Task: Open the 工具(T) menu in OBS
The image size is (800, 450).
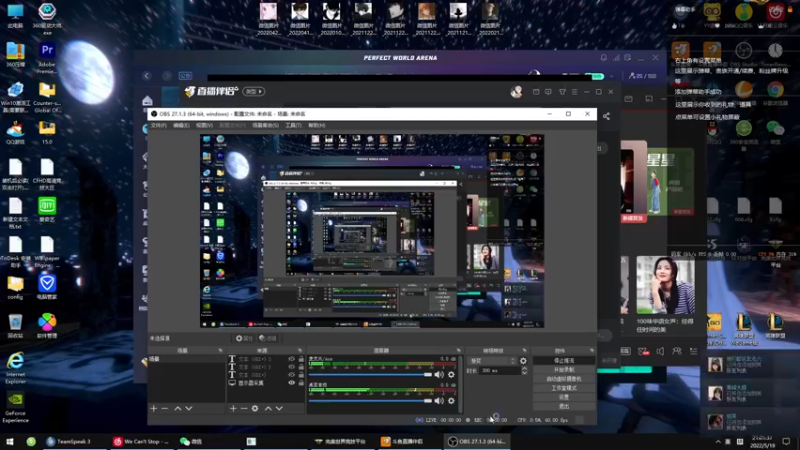Action: pyautogui.click(x=293, y=126)
